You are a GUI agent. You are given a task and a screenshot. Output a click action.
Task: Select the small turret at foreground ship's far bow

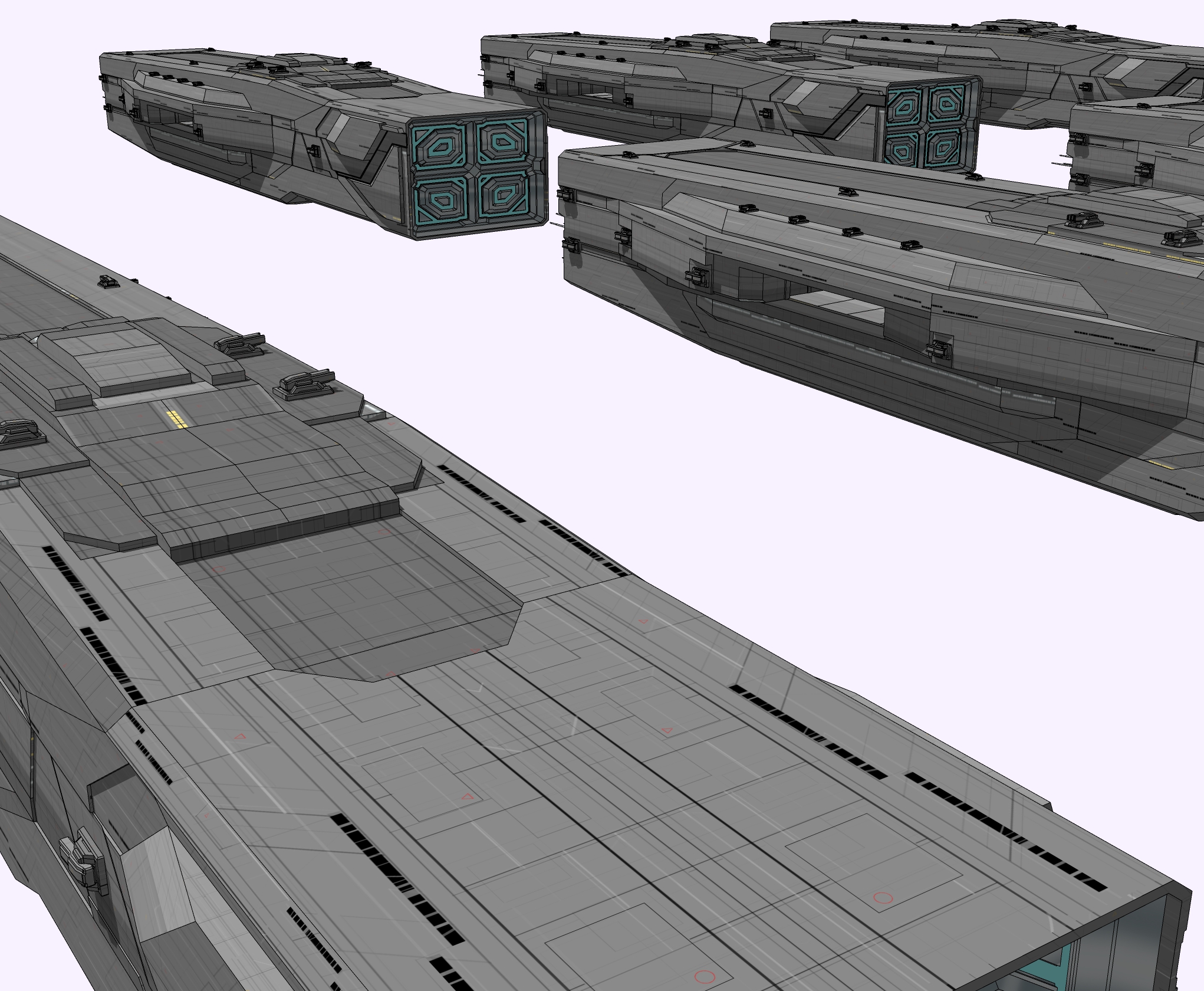pos(107,282)
